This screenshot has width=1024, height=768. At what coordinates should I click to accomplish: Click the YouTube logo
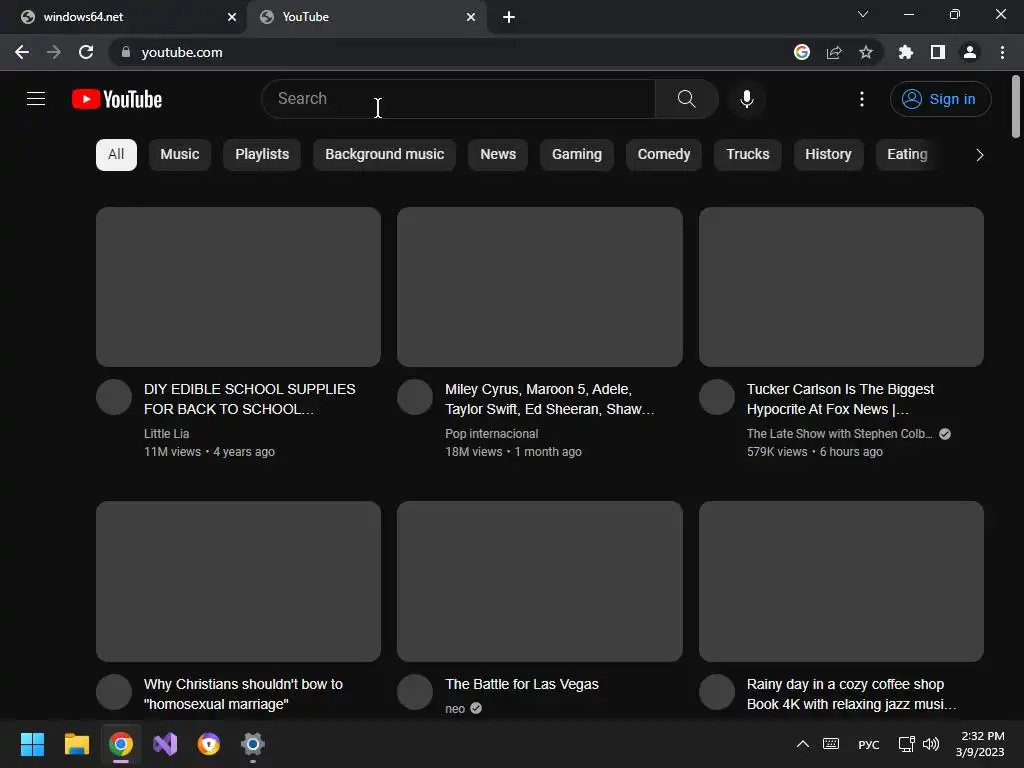point(117,99)
